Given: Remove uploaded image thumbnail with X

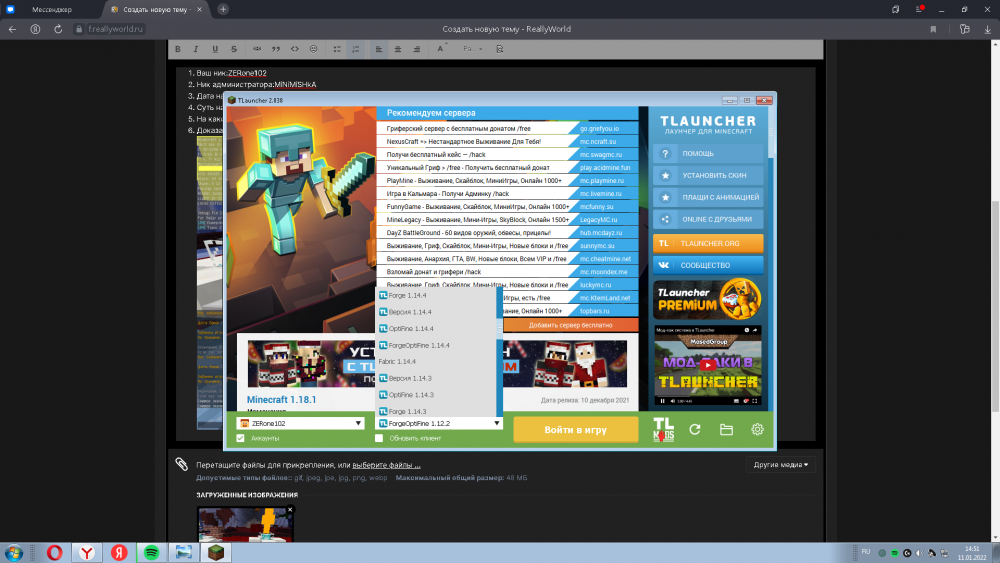Looking at the screenshot, I should point(290,509).
